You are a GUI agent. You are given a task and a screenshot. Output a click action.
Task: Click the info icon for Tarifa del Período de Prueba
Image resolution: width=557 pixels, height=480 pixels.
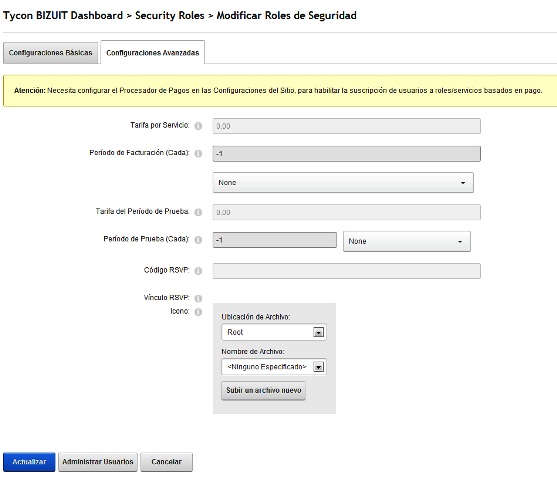pos(198,212)
